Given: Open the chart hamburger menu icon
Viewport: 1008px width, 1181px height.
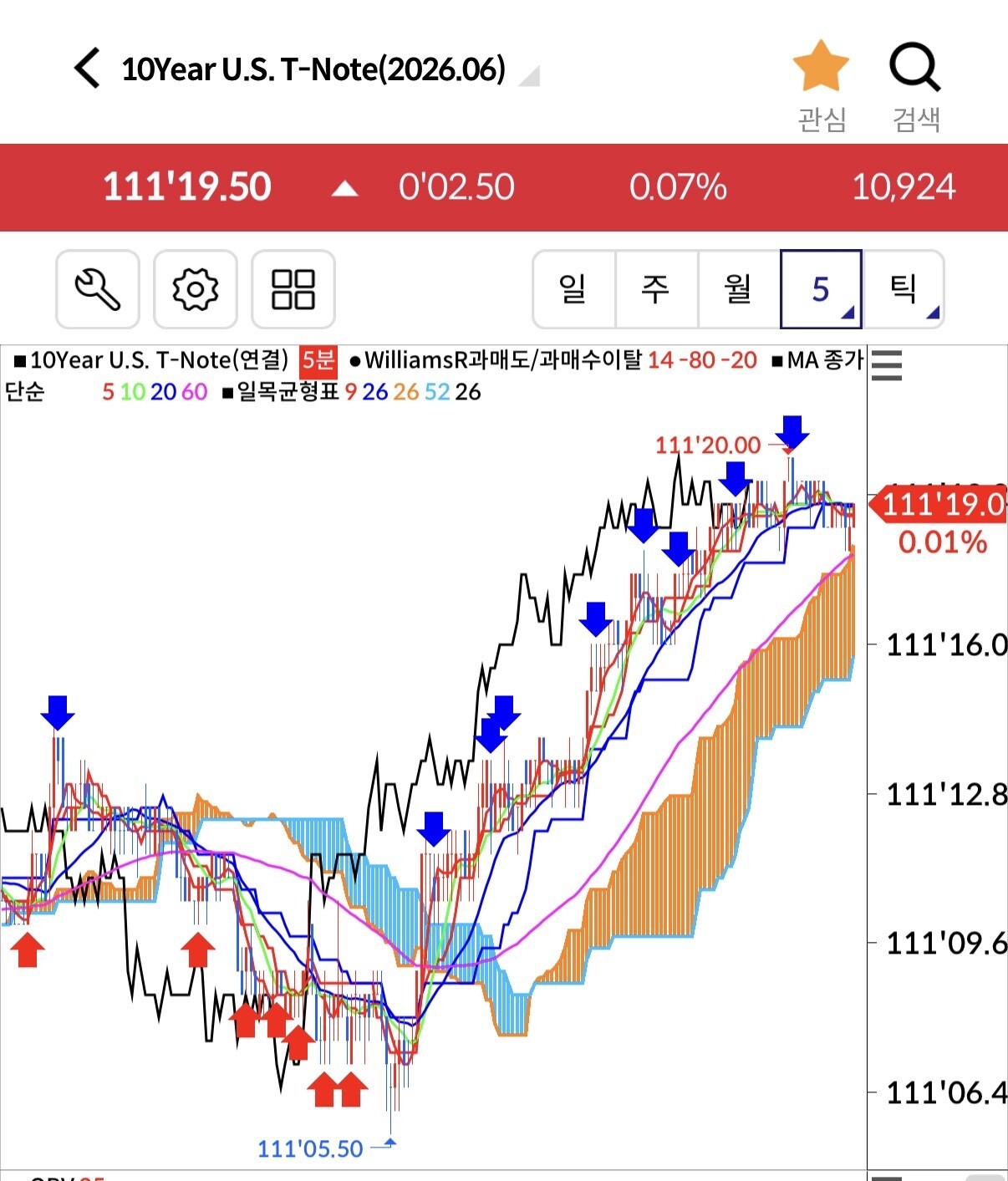Looking at the screenshot, I should pyautogui.click(x=886, y=365).
